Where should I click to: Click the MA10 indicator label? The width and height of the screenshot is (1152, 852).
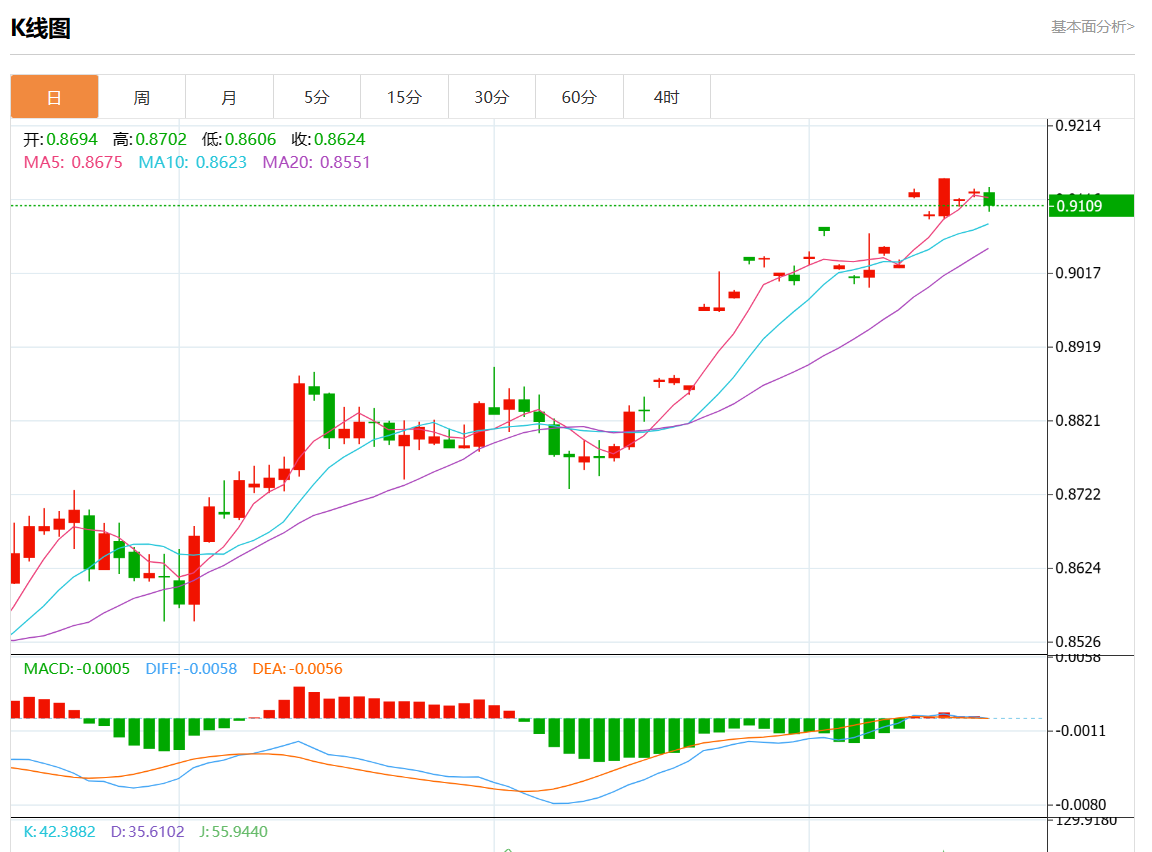point(192,162)
